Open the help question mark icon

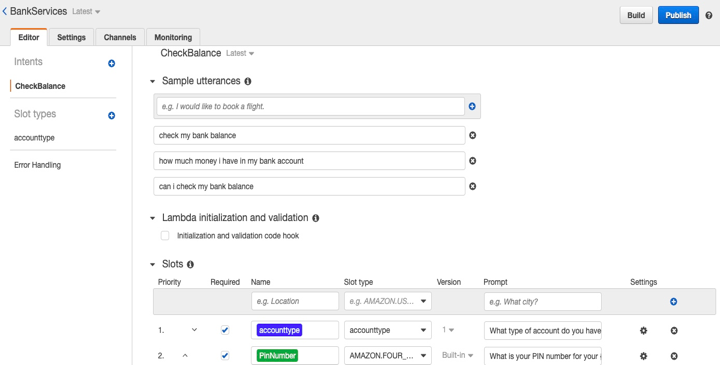(x=709, y=15)
